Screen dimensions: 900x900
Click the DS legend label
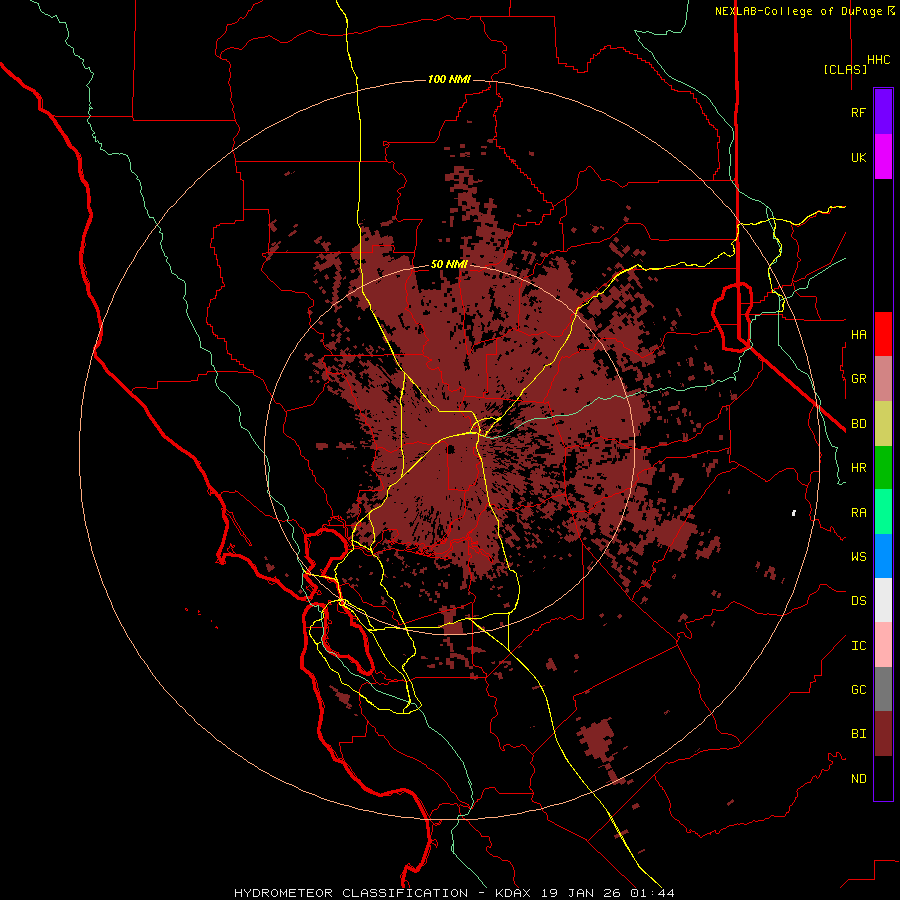coord(858,600)
